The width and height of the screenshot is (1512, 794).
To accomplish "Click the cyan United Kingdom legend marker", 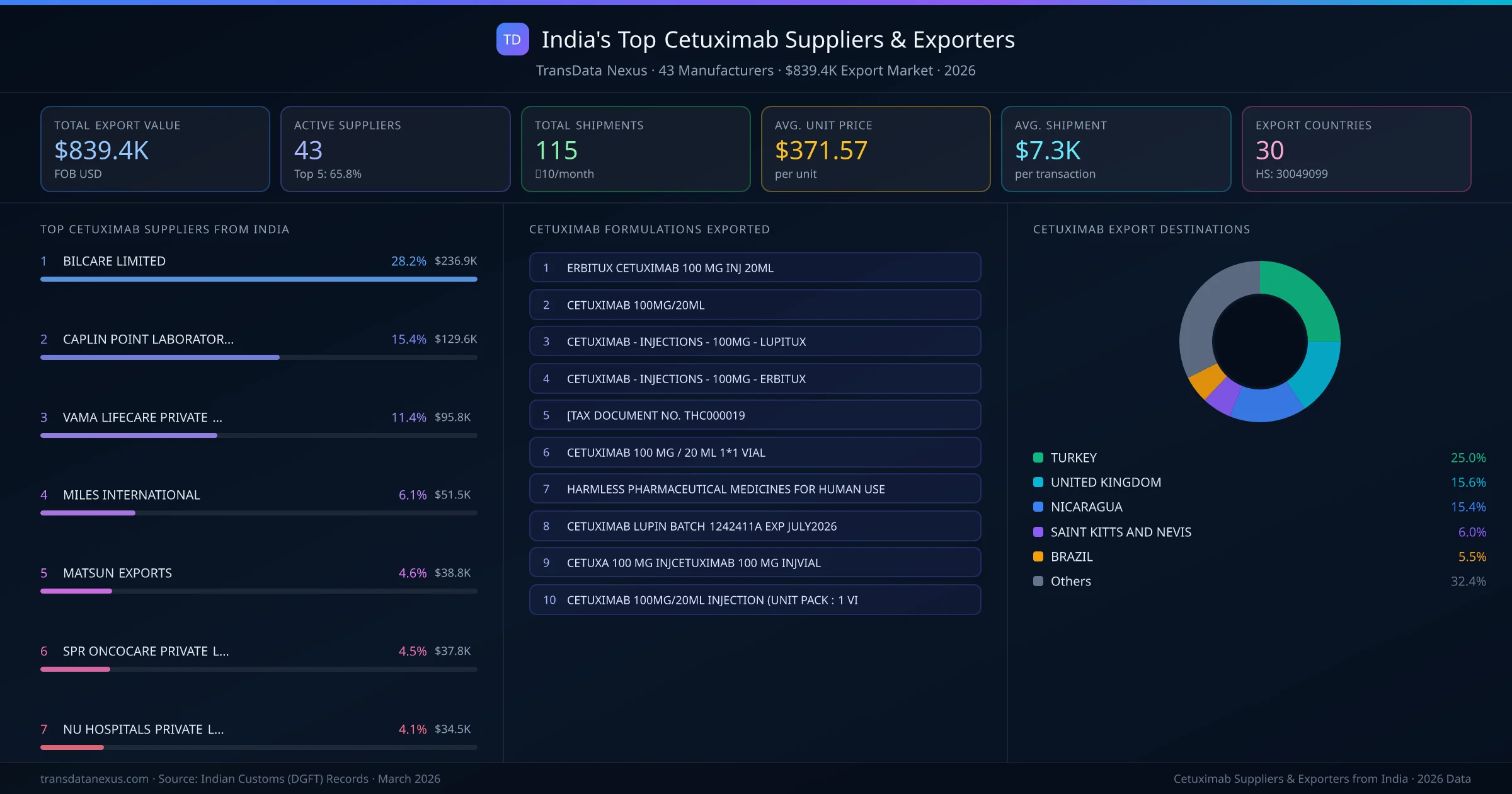I will [x=1037, y=482].
